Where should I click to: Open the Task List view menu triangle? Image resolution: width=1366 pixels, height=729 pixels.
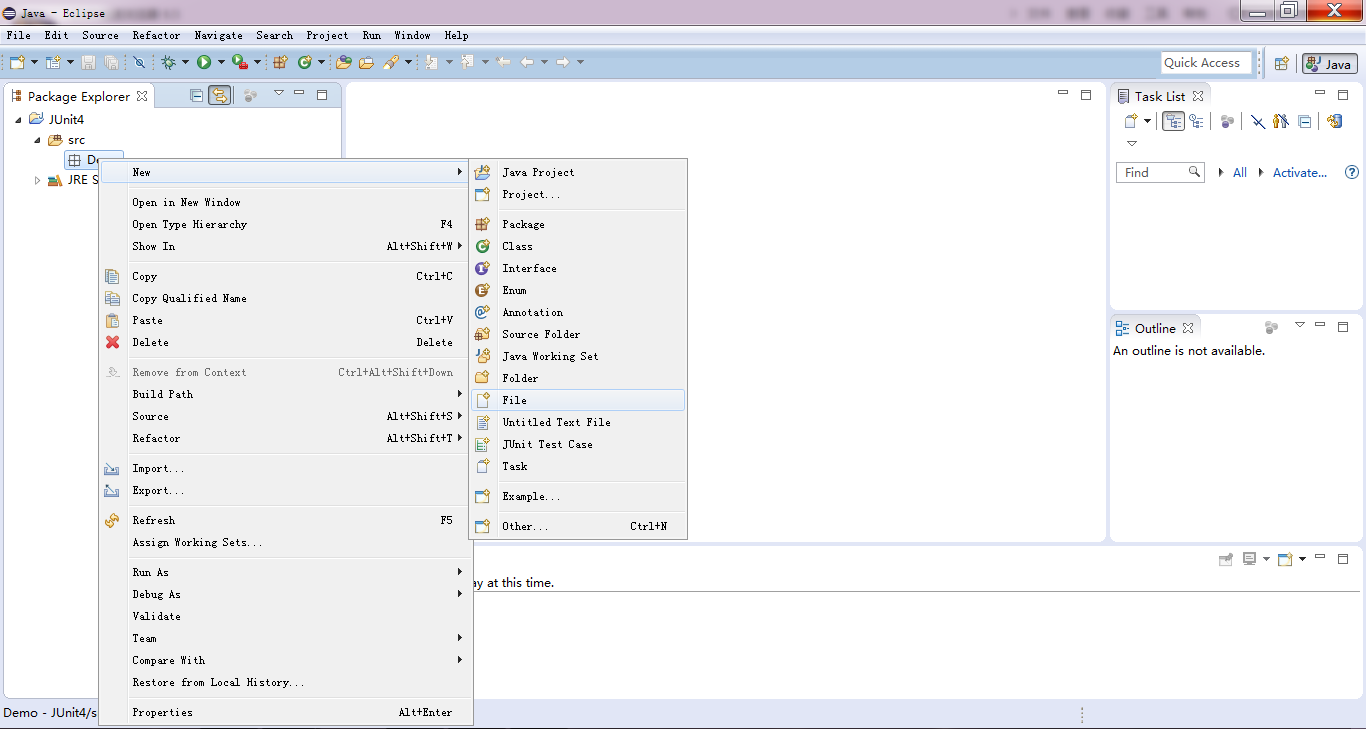[x=1132, y=143]
